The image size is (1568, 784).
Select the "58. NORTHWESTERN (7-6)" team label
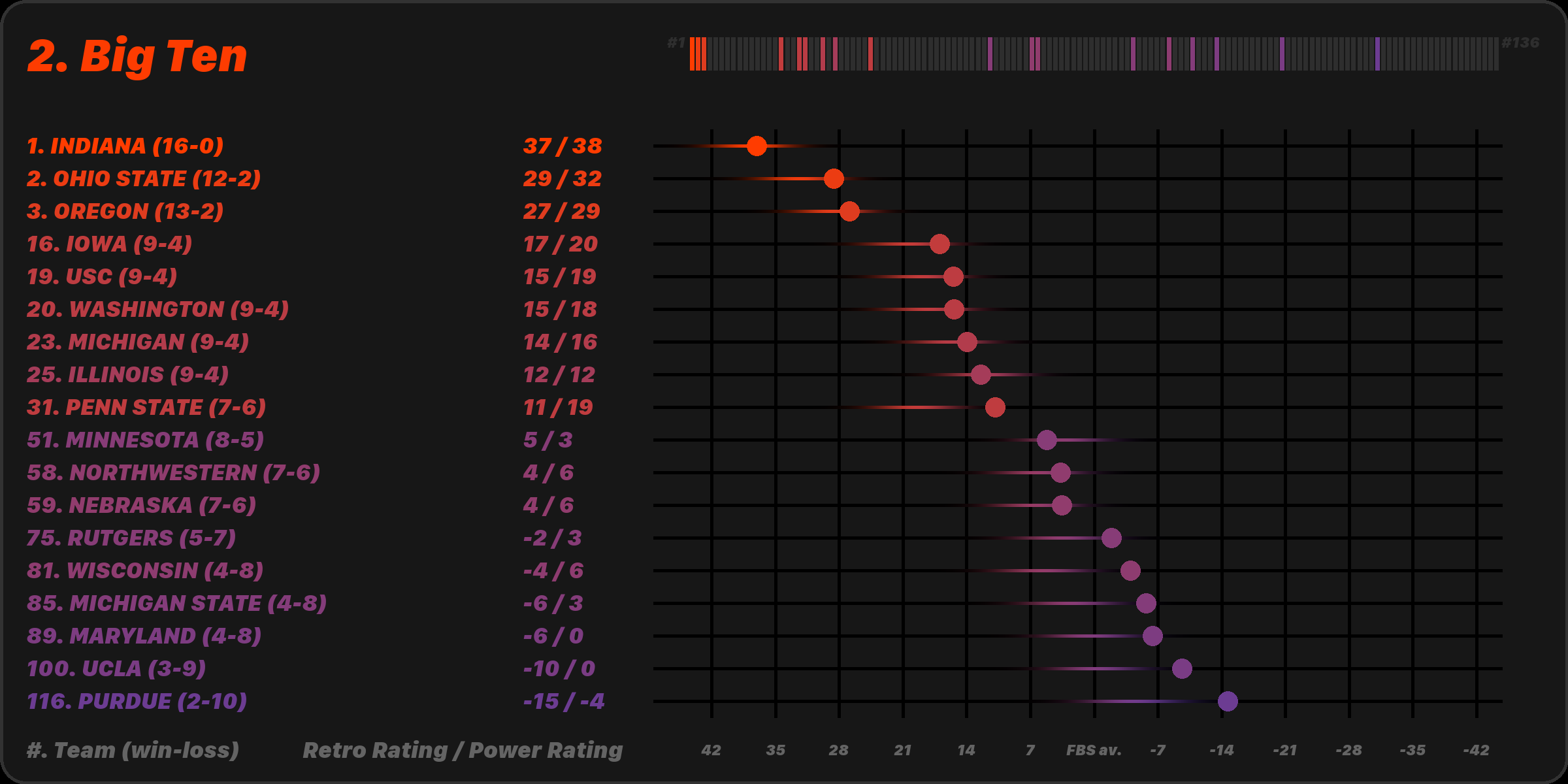pyautogui.click(x=173, y=472)
